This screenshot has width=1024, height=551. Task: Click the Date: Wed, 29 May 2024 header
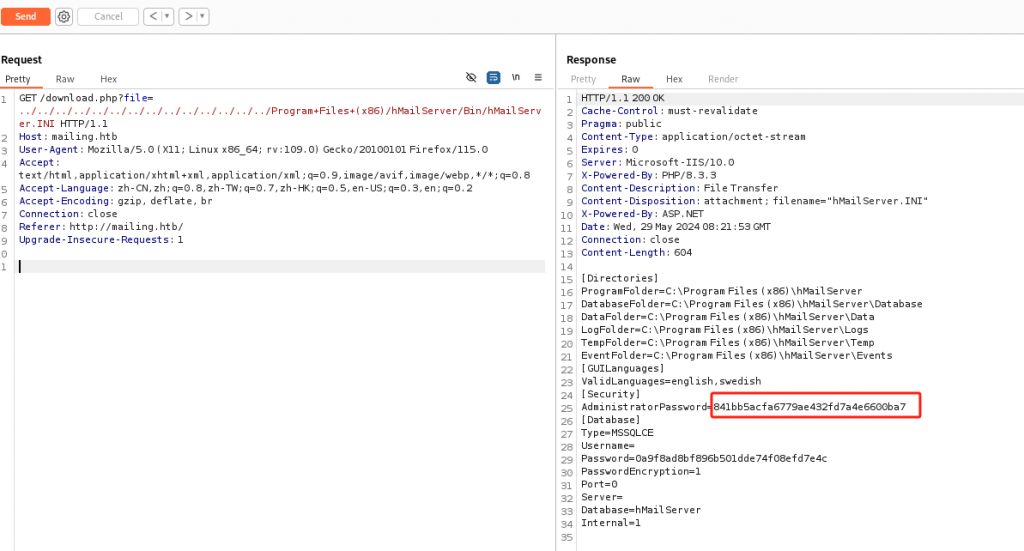(x=676, y=227)
